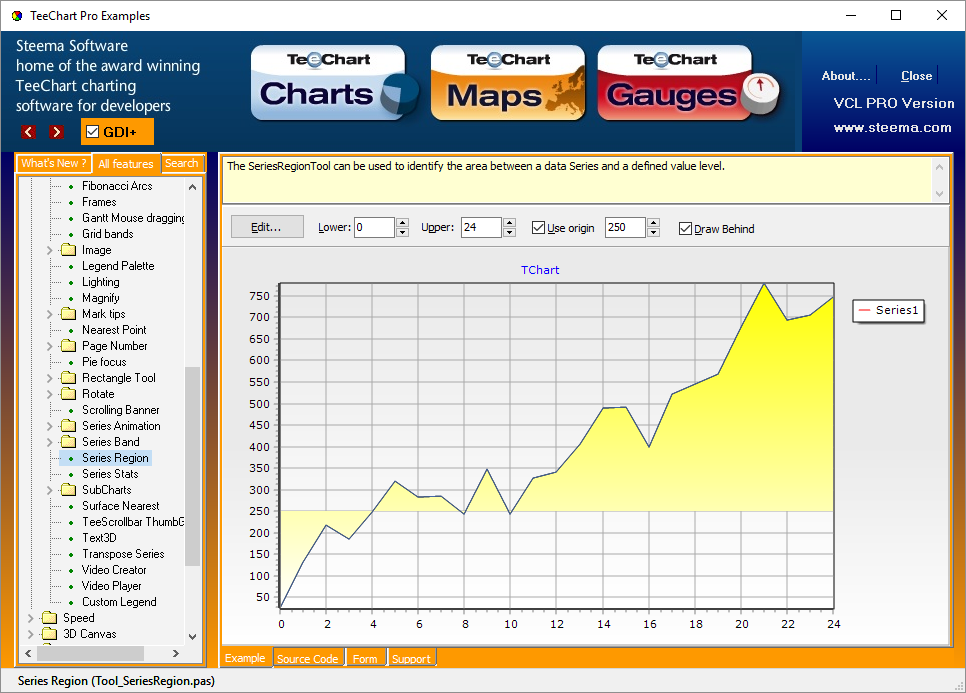Select the 3D Canvas folder icon
Image resolution: width=966 pixels, height=693 pixels.
[x=49, y=634]
